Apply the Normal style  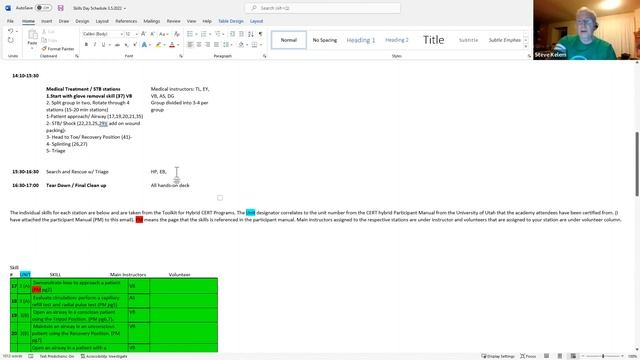pyautogui.click(x=289, y=40)
